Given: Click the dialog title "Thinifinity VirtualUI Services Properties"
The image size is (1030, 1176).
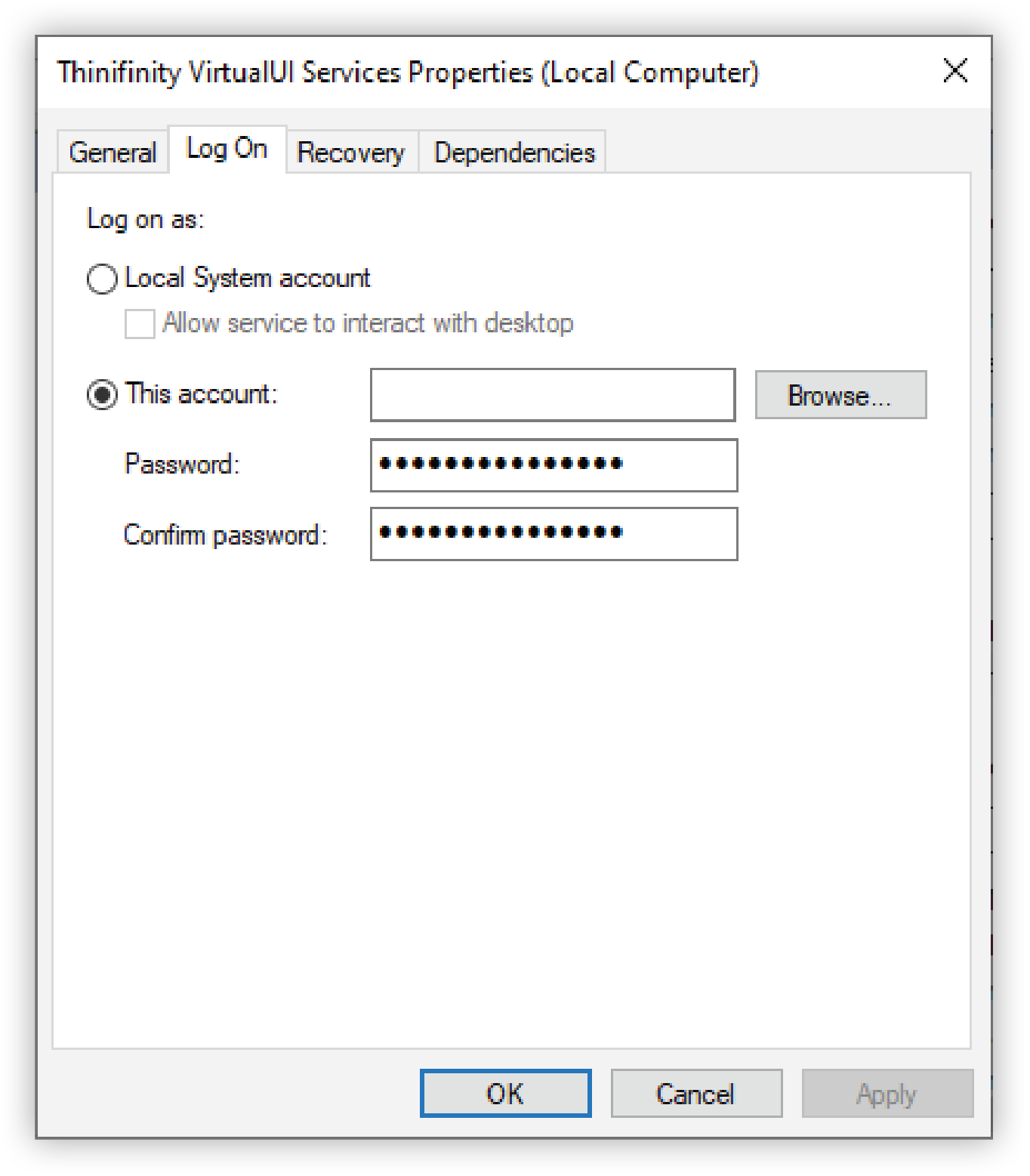Looking at the screenshot, I should pyautogui.click(x=295, y=73).
